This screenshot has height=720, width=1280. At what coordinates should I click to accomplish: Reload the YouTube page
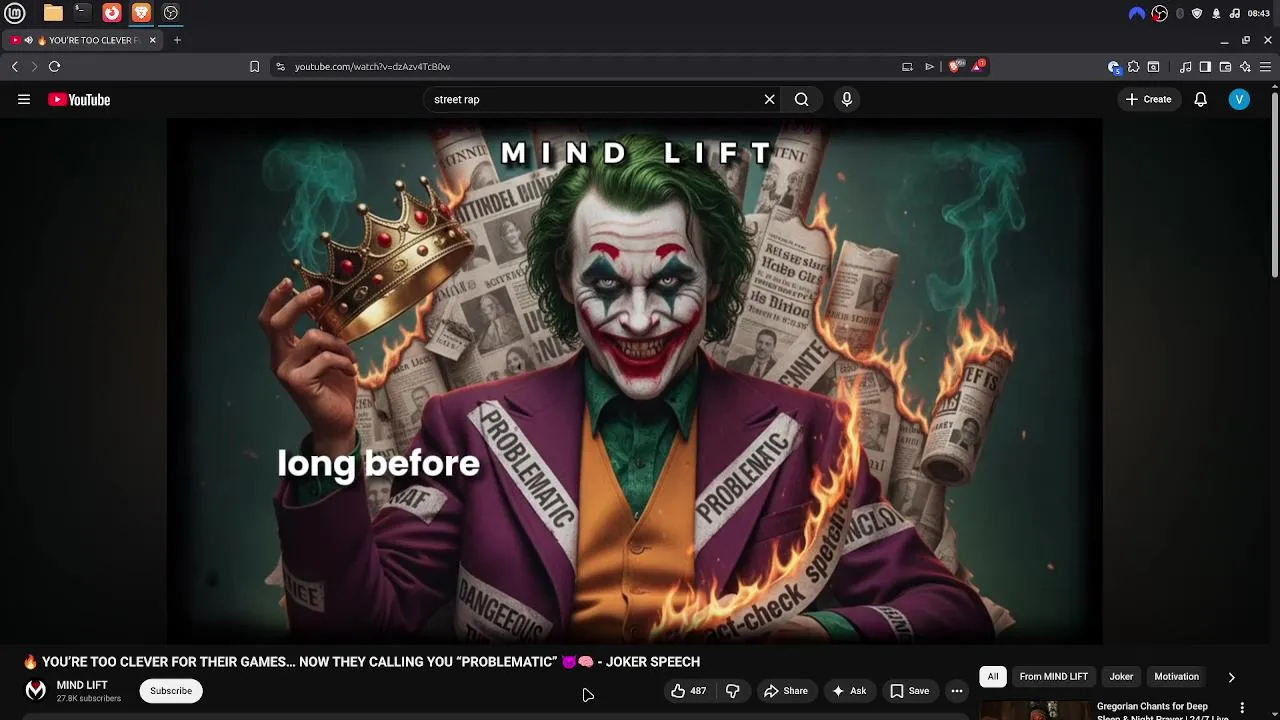(x=55, y=66)
